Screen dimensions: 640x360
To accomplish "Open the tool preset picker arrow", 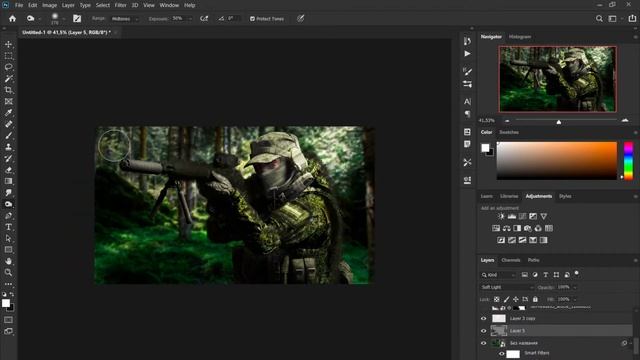I will (40, 19).
